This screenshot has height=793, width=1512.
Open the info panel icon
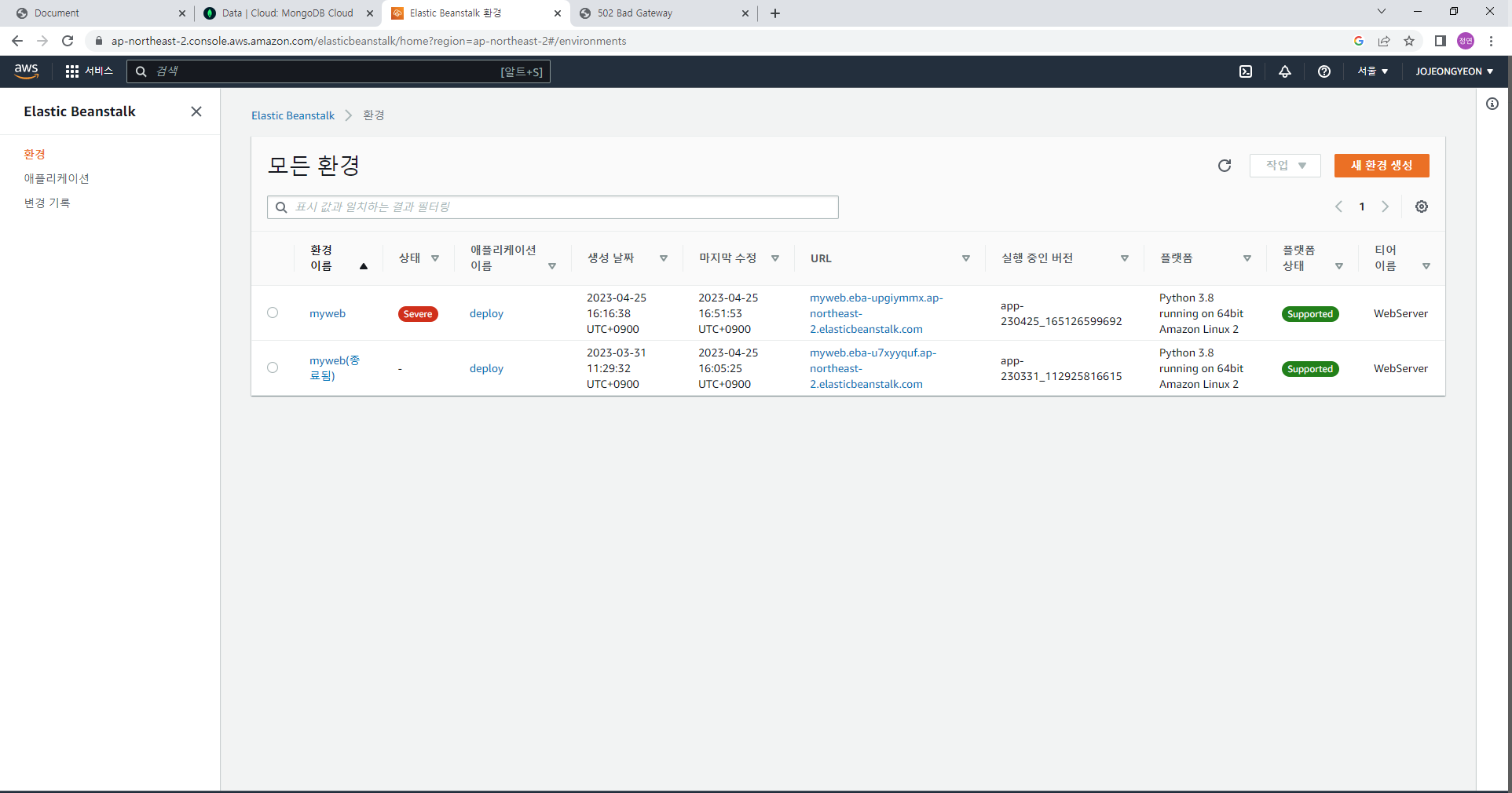1492,104
